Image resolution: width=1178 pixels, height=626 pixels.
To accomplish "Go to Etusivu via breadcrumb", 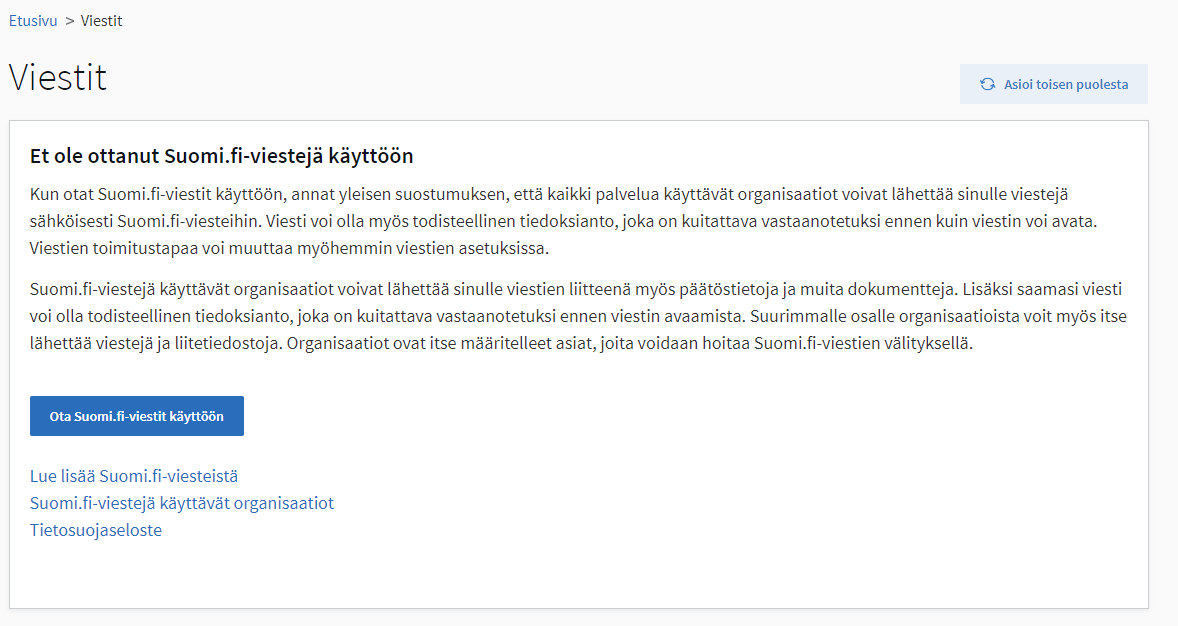I will [33, 21].
